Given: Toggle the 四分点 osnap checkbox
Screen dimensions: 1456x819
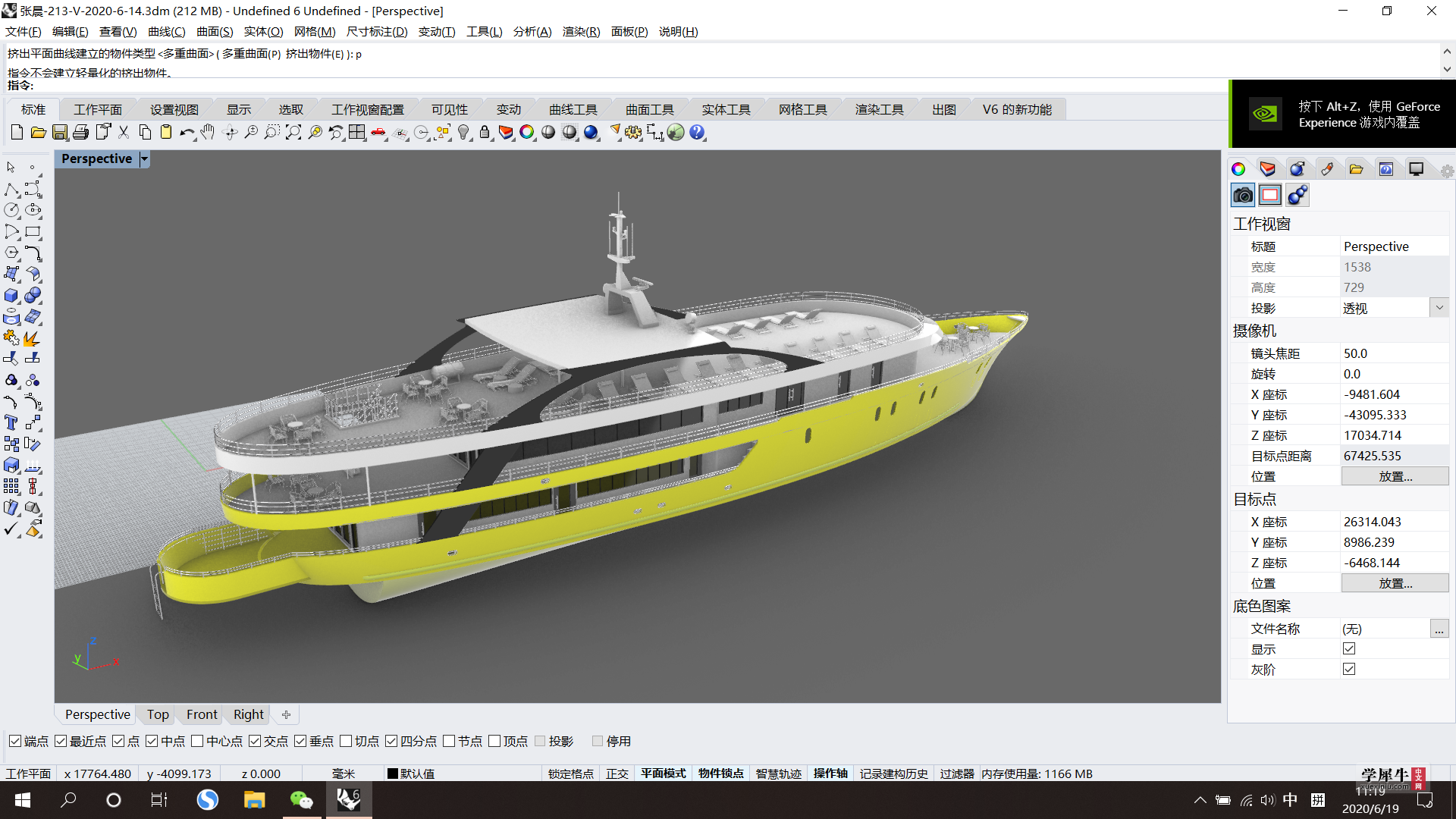Looking at the screenshot, I should pyautogui.click(x=391, y=741).
